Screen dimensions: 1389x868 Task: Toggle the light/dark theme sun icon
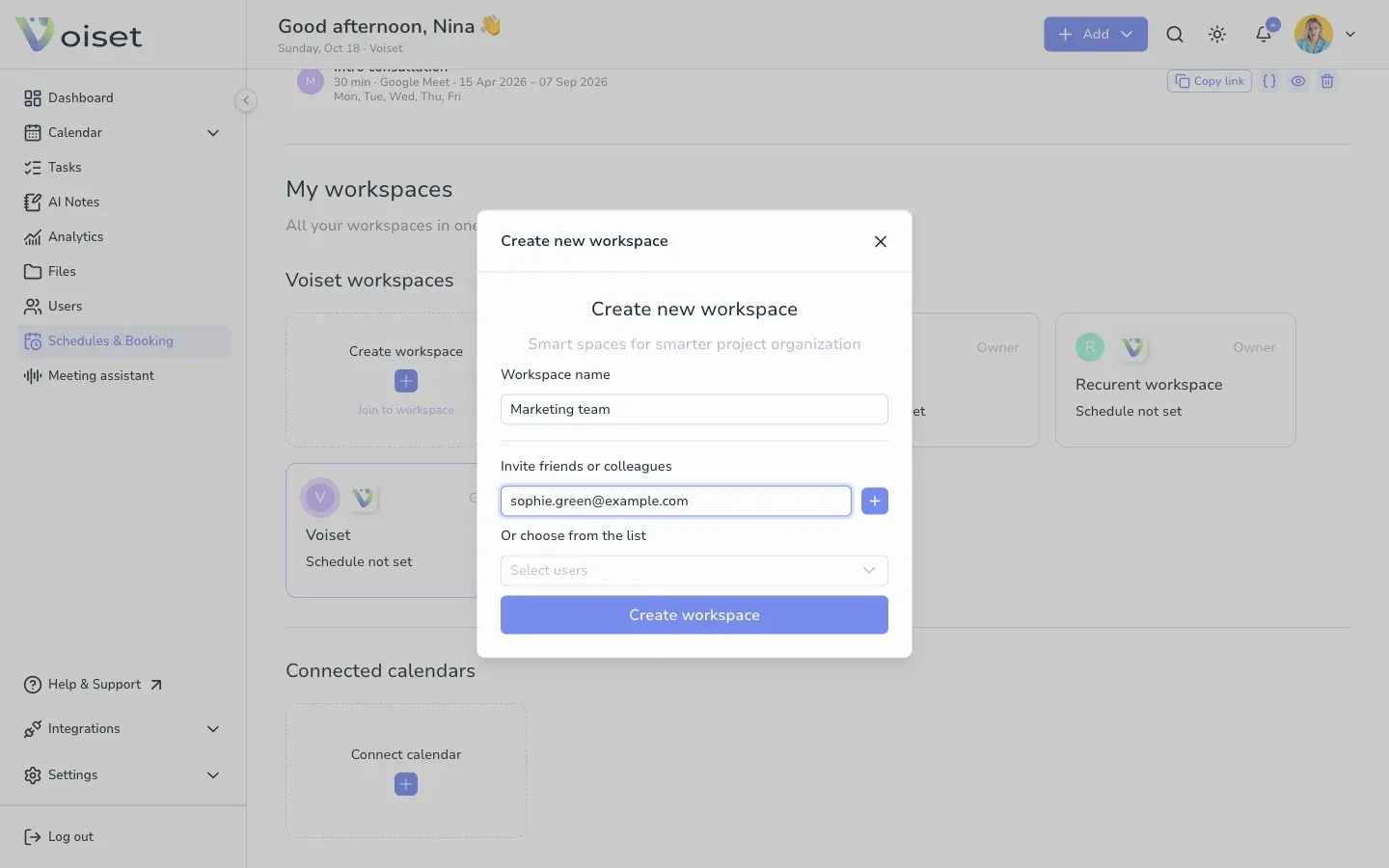point(1217,34)
